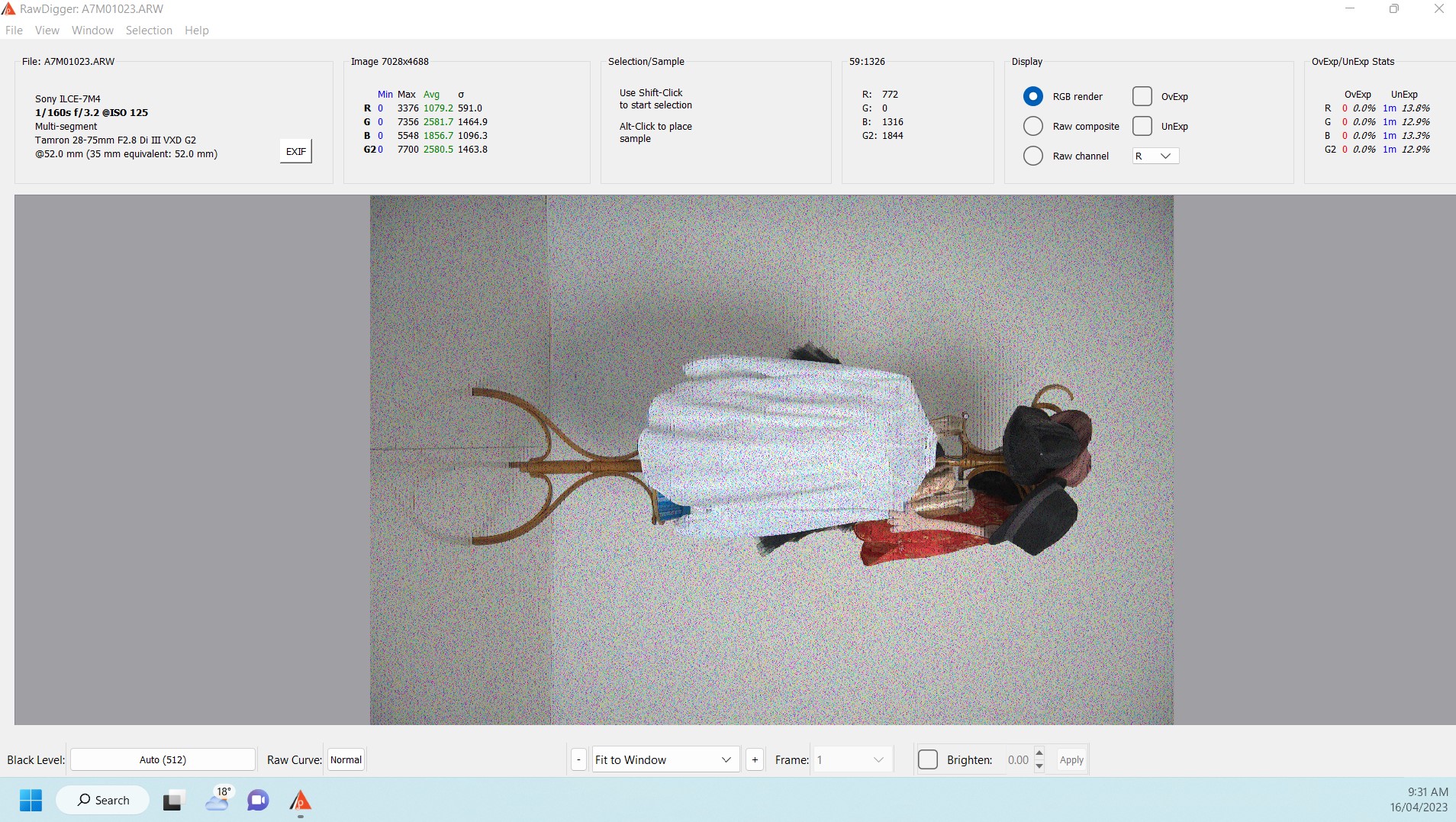Toggle the Brighten checkbox

(928, 759)
